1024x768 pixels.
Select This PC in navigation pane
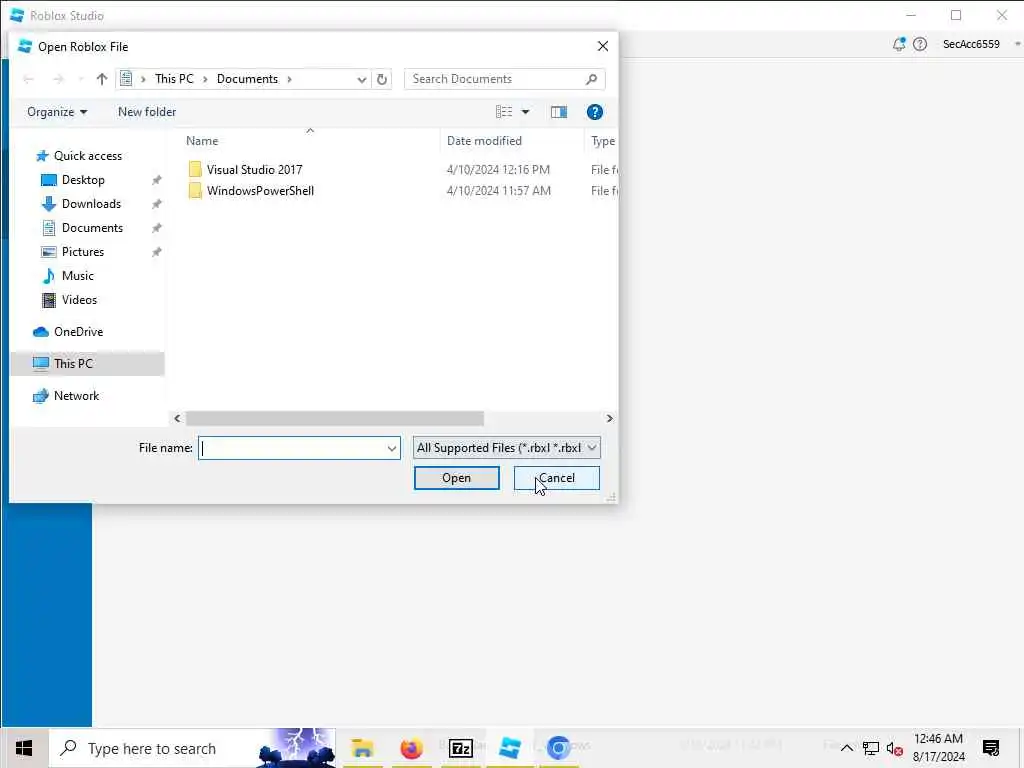[73, 363]
